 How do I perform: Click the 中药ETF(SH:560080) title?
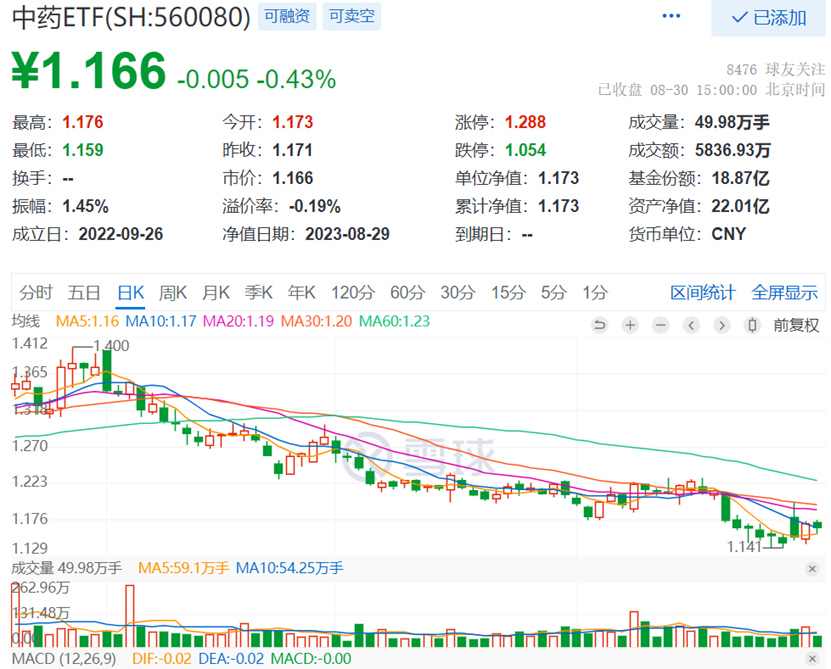click(x=131, y=17)
